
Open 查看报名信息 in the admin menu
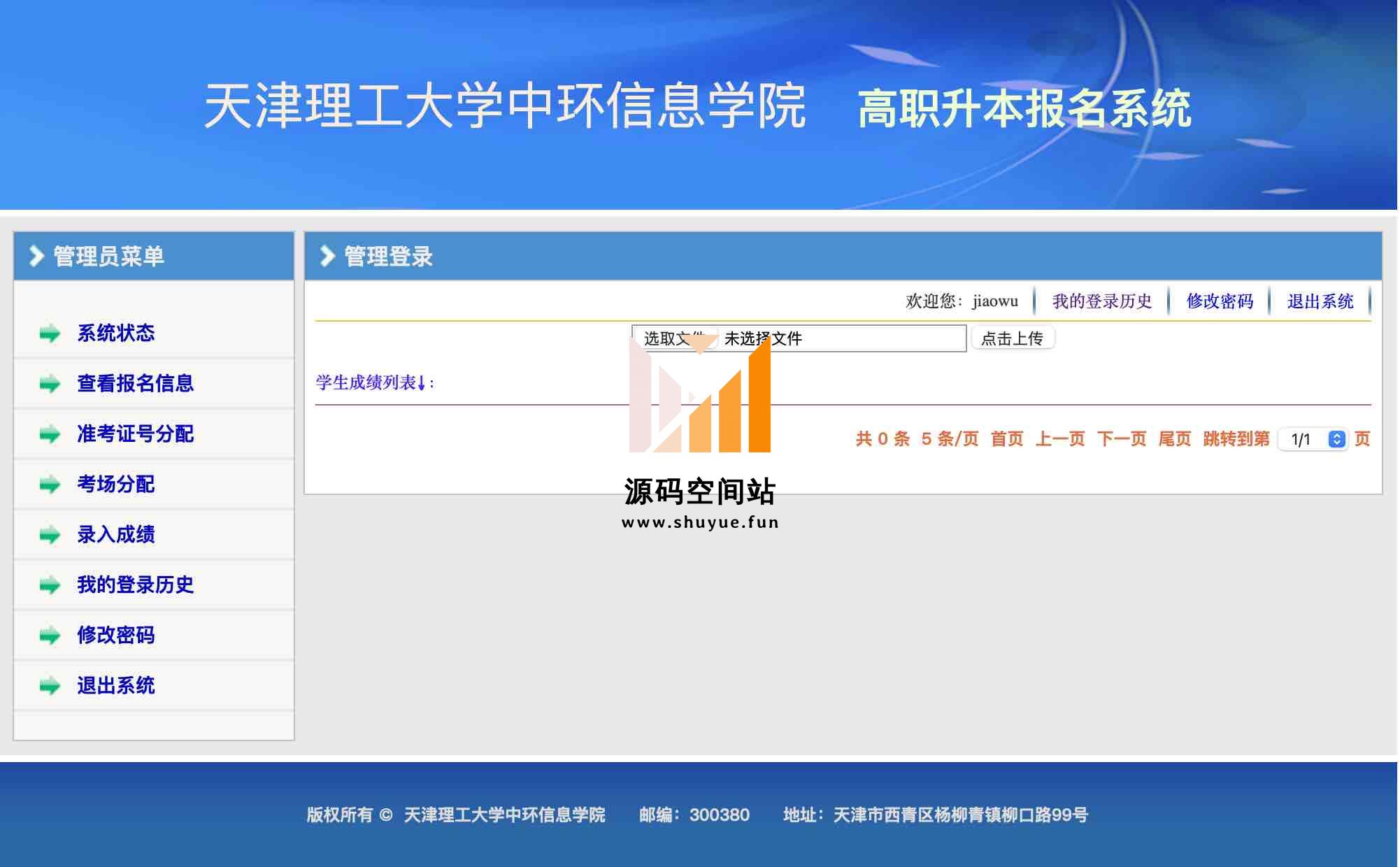click(136, 383)
